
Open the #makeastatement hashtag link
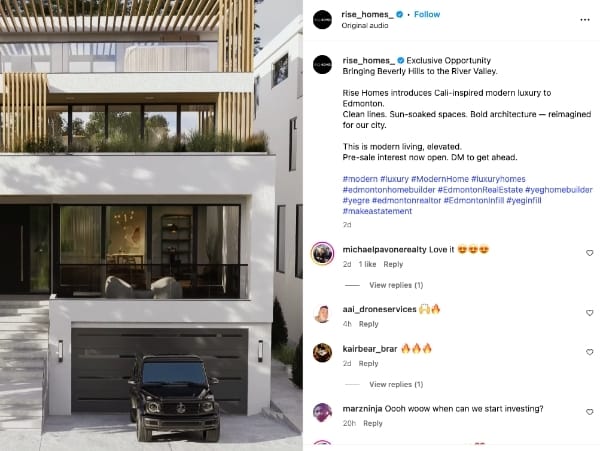point(377,211)
